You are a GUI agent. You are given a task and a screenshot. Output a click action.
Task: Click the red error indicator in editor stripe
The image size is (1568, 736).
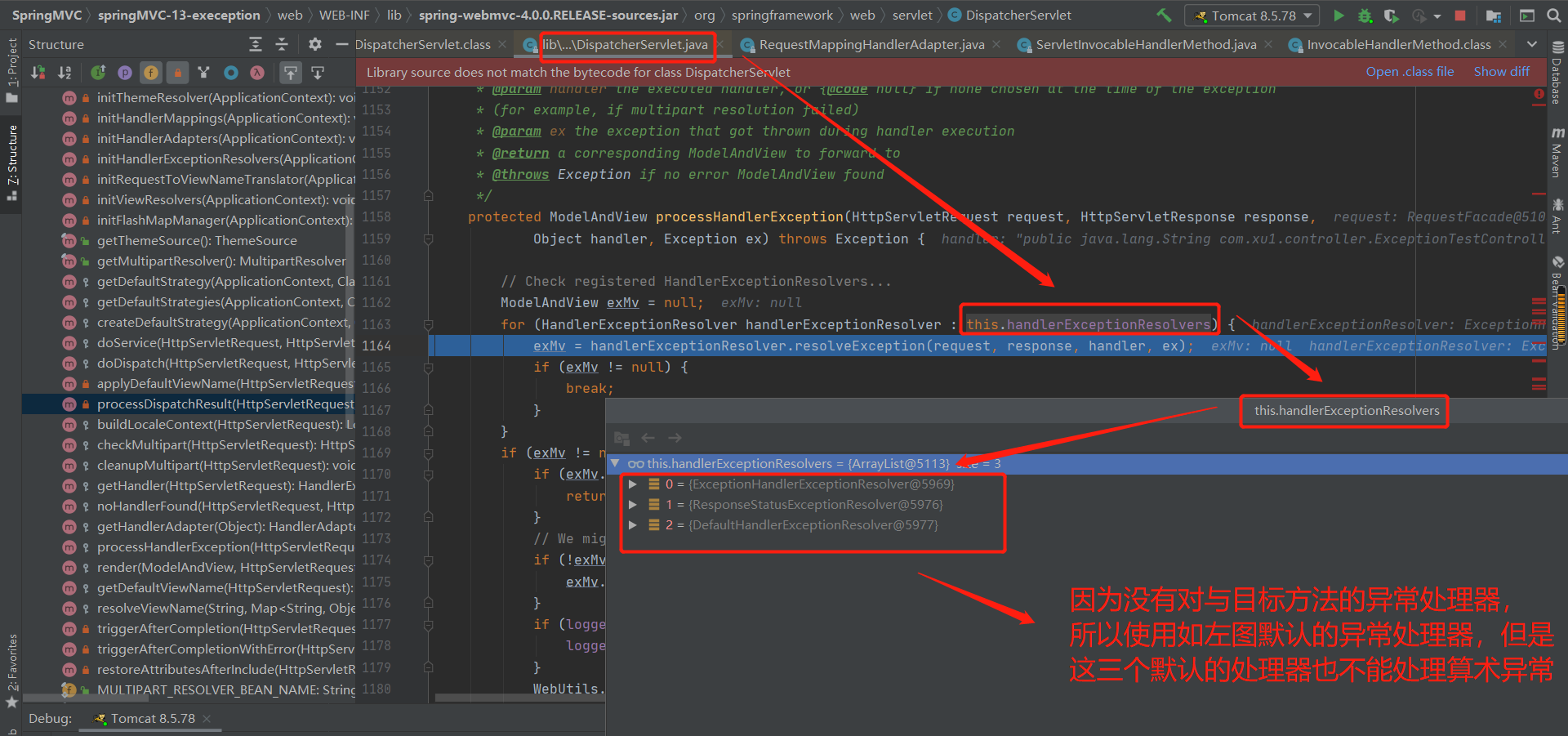pyautogui.click(x=1539, y=95)
